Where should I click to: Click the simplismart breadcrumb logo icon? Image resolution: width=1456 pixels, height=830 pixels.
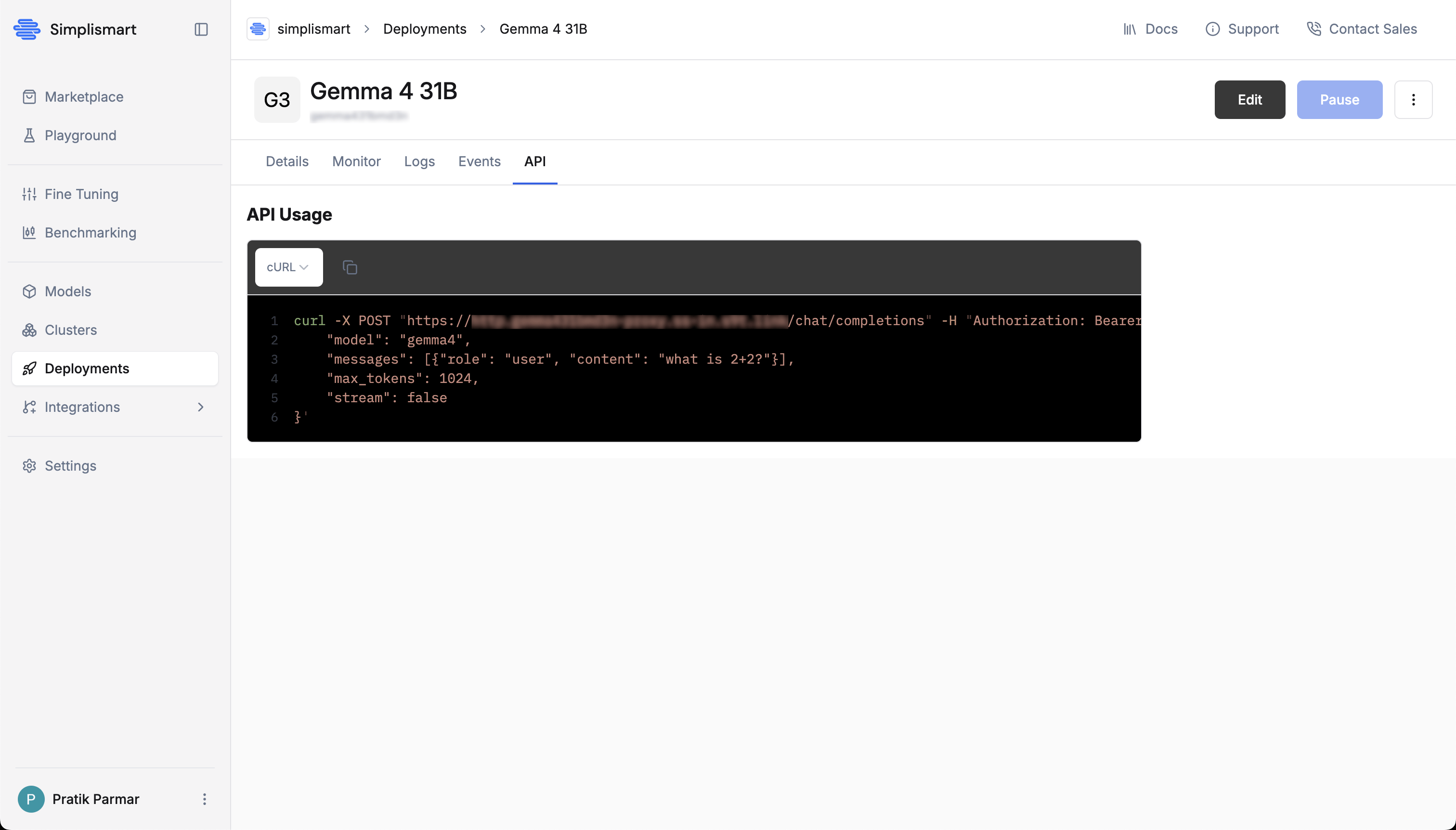(258, 29)
